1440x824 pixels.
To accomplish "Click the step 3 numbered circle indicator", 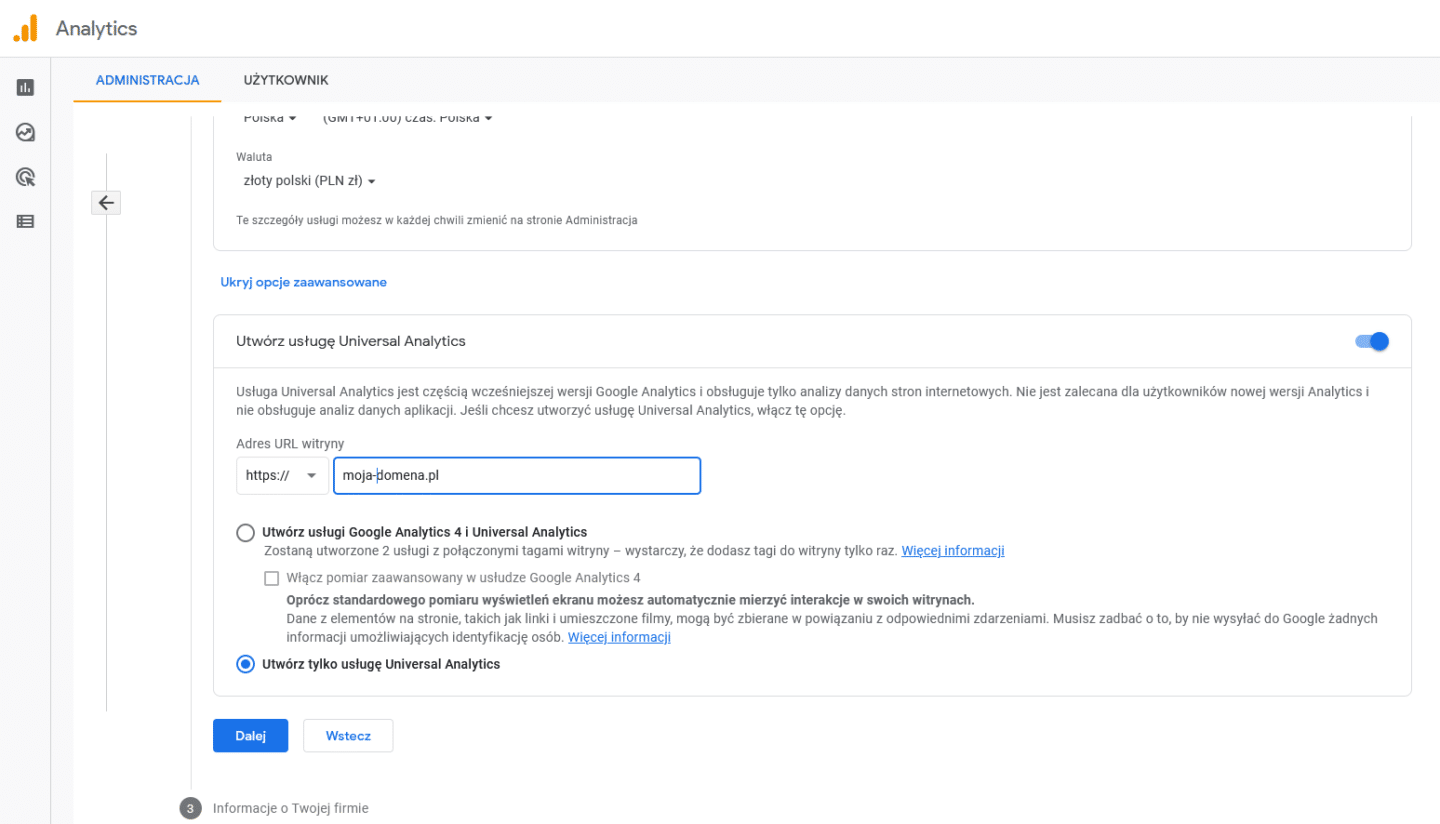I will click(x=190, y=808).
